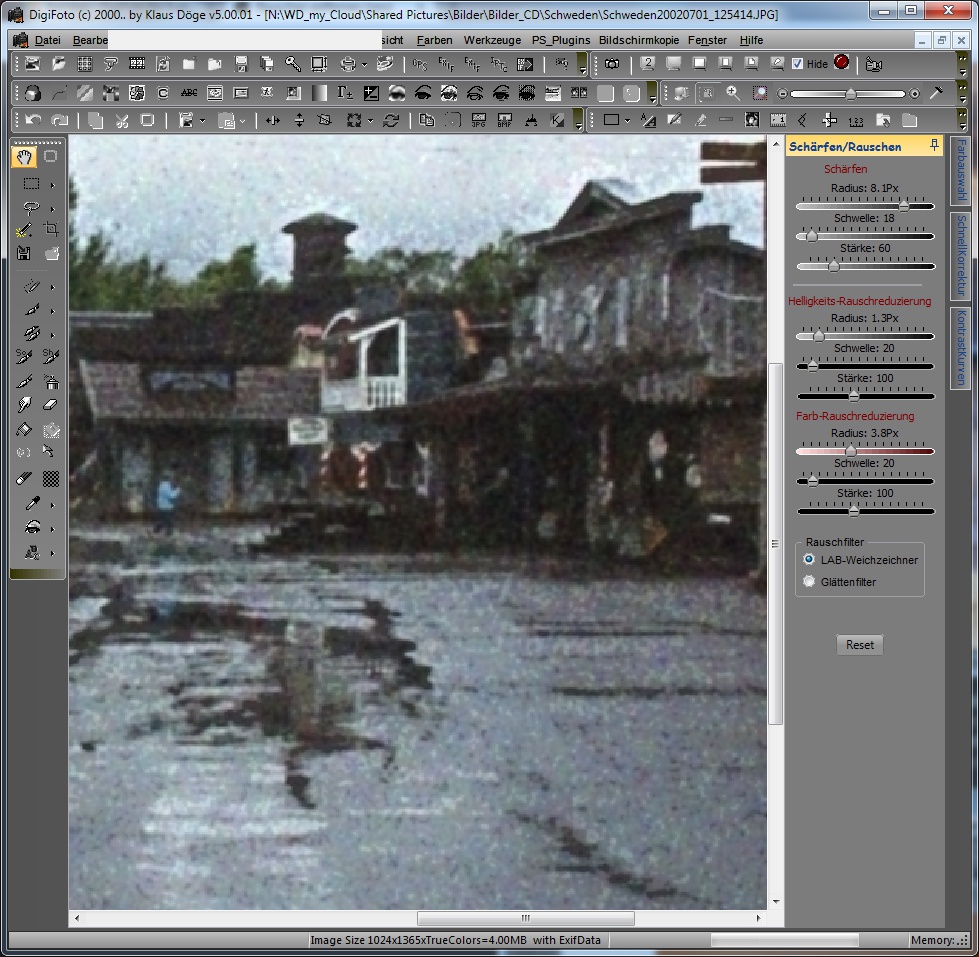
Task: Select the Hand pan tool
Action: 25,157
